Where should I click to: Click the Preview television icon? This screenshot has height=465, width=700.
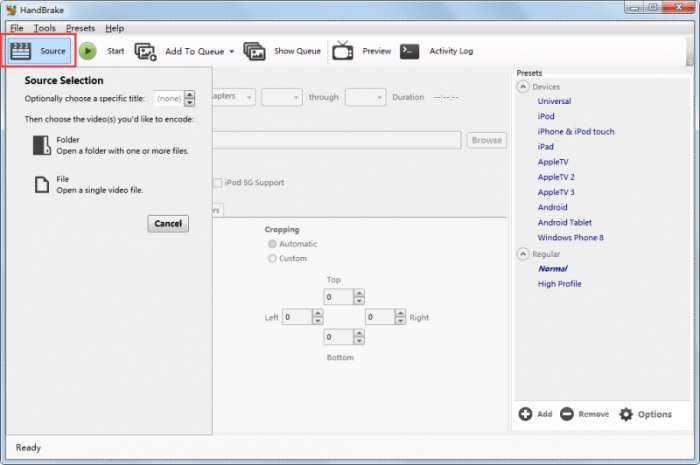point(343,51)
